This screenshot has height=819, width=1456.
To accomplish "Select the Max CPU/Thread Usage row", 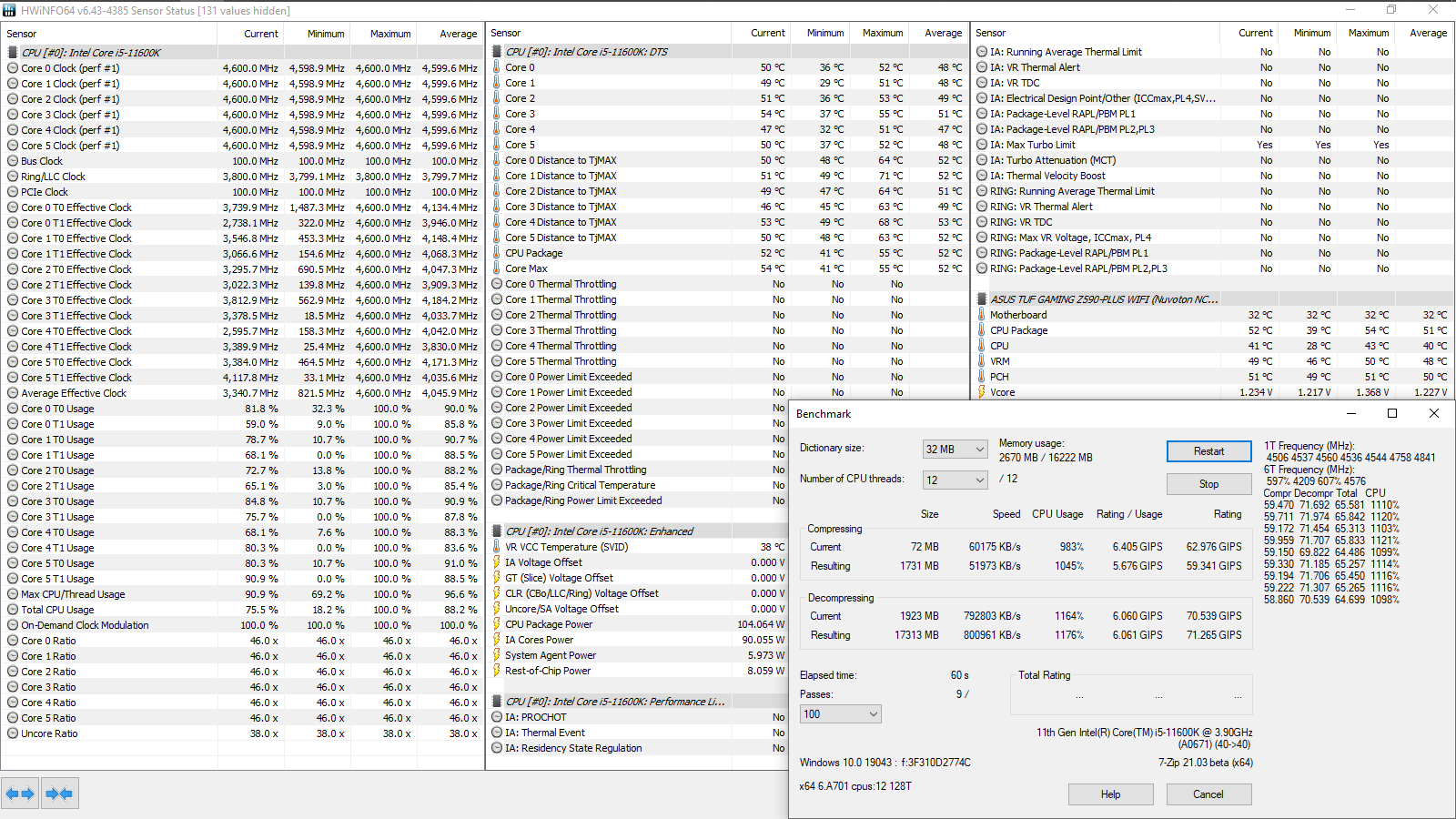I will tap(243, 594).
